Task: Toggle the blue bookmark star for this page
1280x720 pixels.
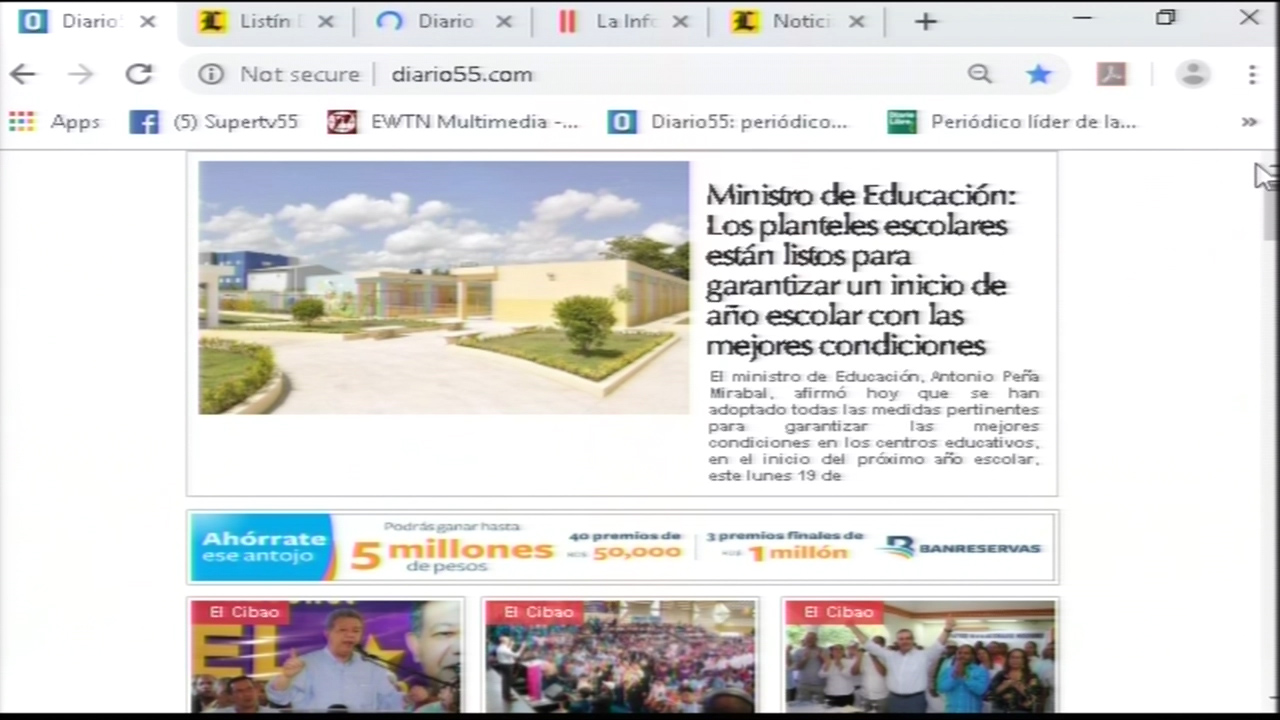Action: [1038, 74]
